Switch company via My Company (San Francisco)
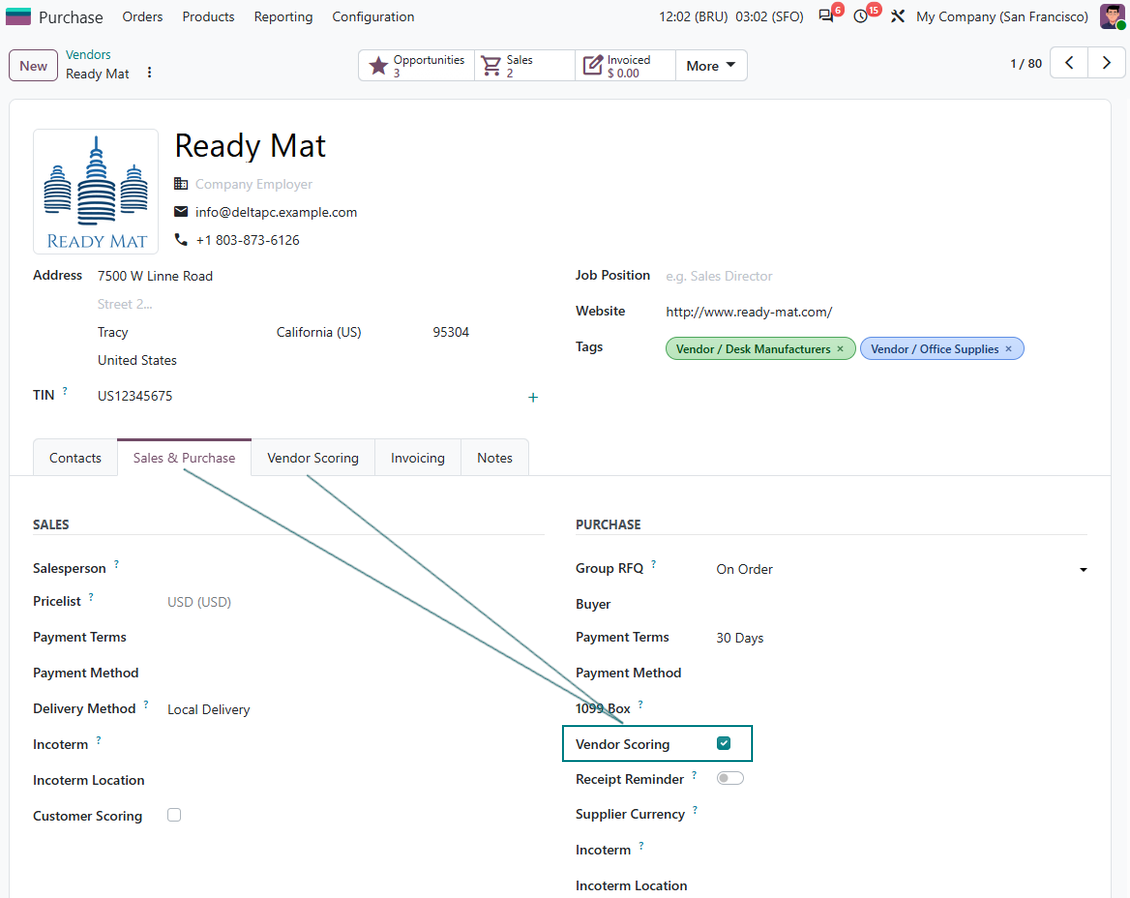 1002,17
